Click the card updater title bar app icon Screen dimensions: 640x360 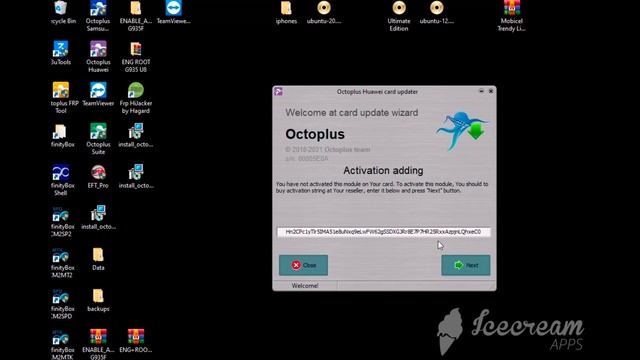tap(279, 91)
